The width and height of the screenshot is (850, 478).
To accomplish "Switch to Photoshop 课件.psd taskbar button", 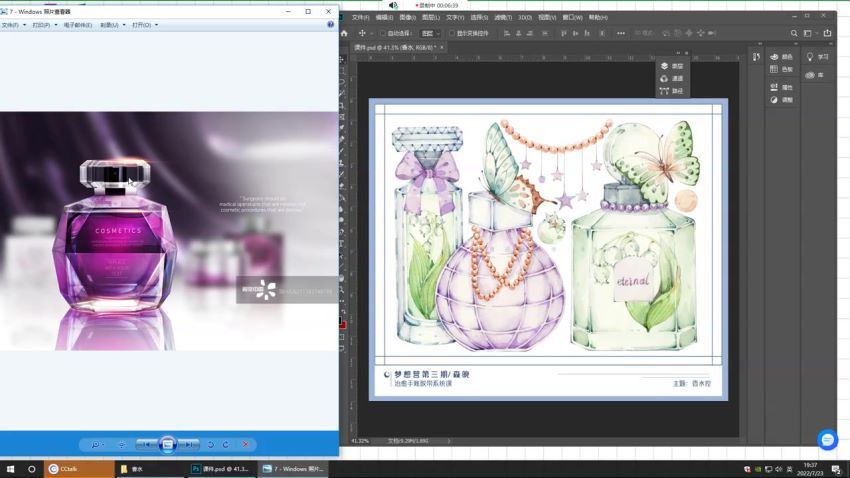I will [x=222, y=469].
